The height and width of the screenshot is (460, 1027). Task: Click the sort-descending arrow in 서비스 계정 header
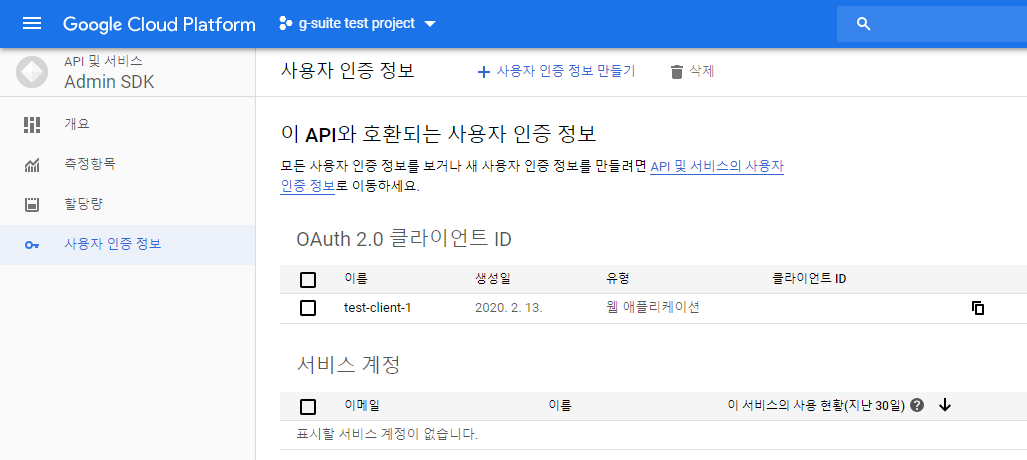(x=944, y=406)
